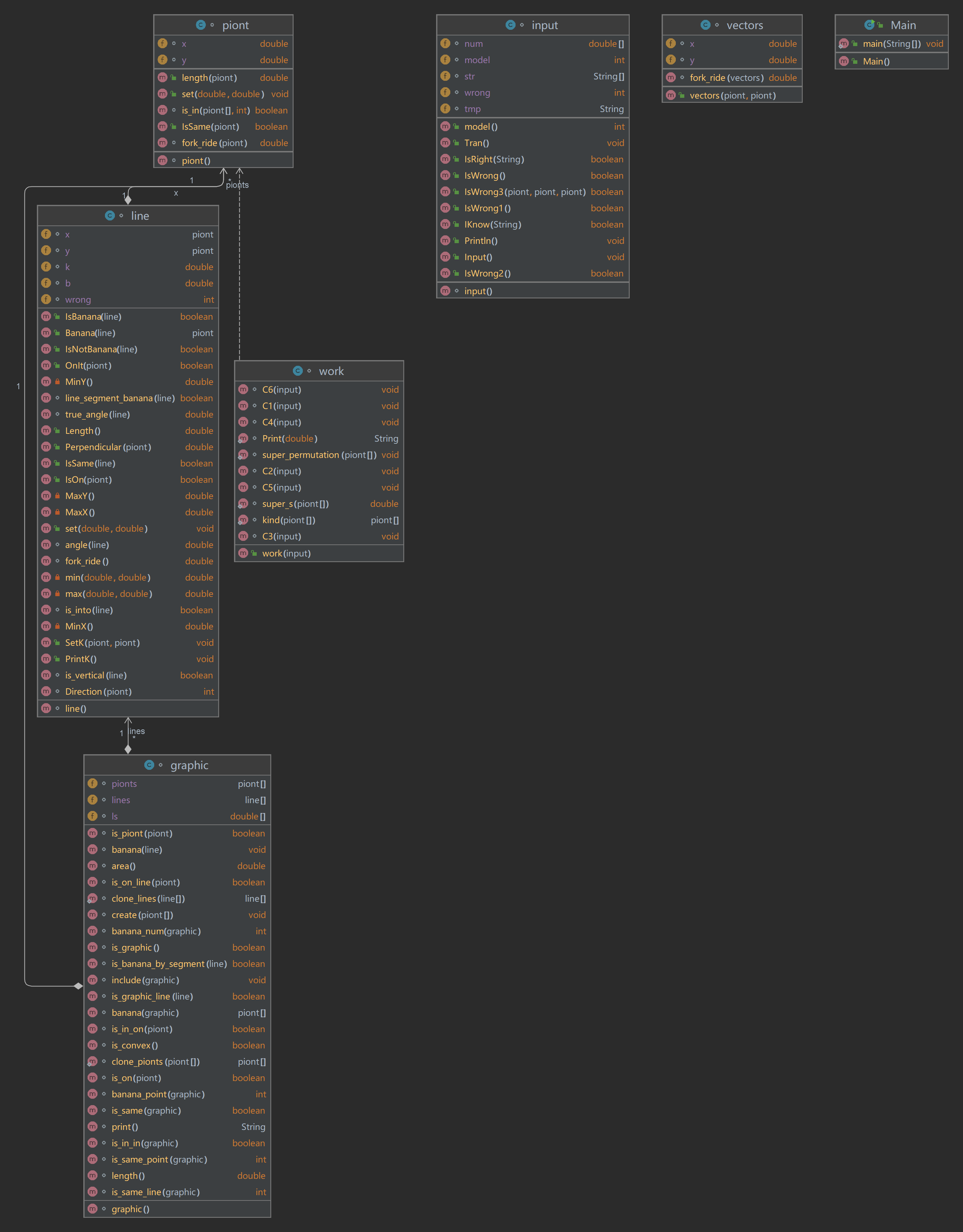The height and width of the screenshot is (1232, 963).
Task: Click the runnable class icon beside Main
Action: 869,25
